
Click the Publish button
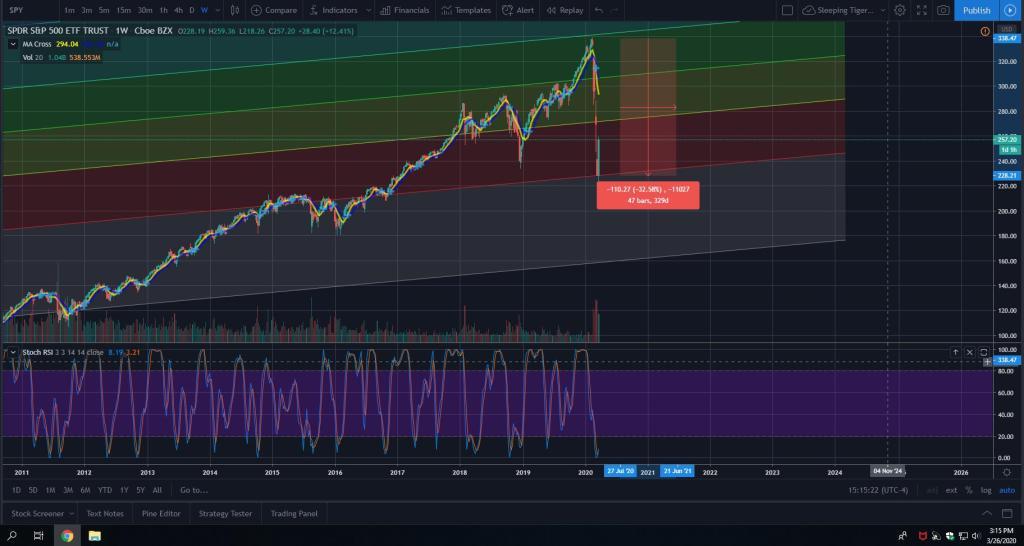[976, 10]
